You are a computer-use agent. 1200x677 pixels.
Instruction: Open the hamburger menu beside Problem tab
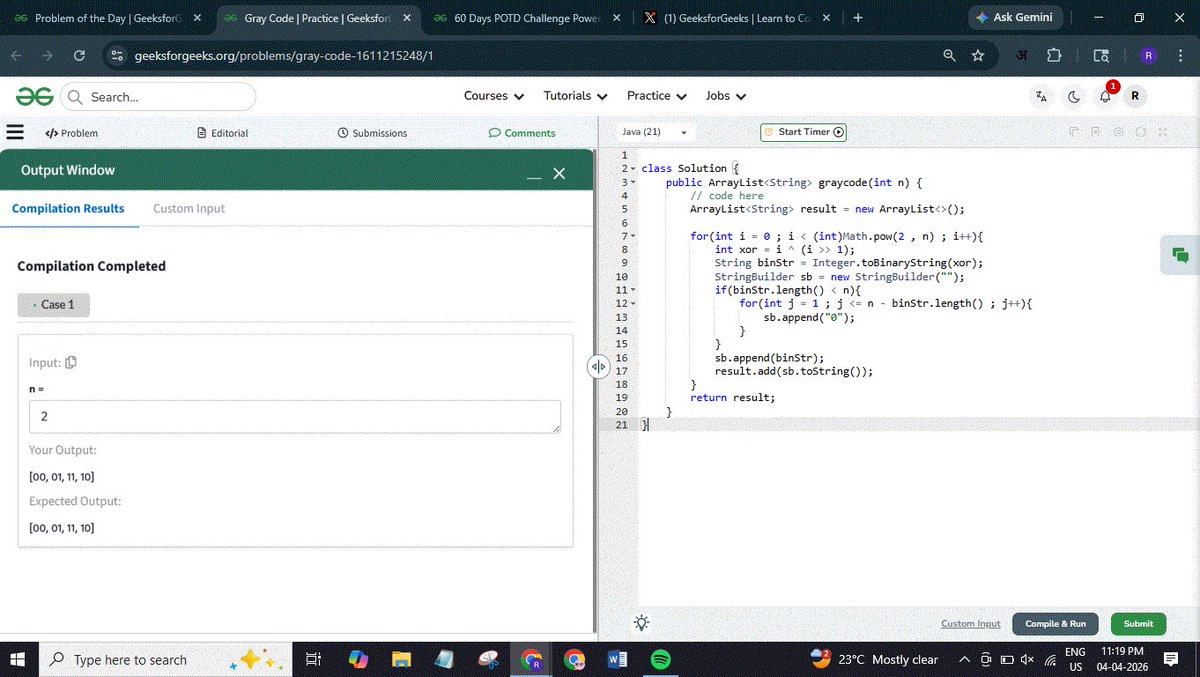[15, 132]
